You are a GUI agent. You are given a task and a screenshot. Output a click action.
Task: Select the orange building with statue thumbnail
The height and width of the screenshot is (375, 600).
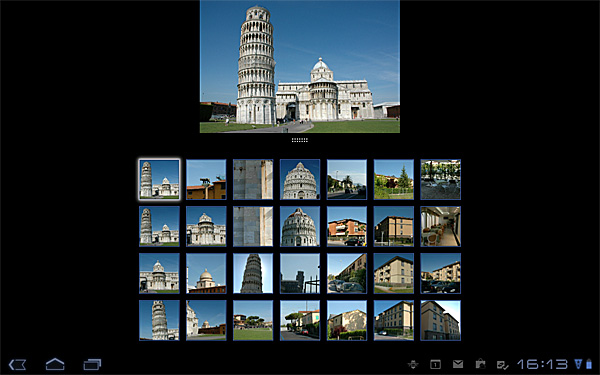(206, 179)
